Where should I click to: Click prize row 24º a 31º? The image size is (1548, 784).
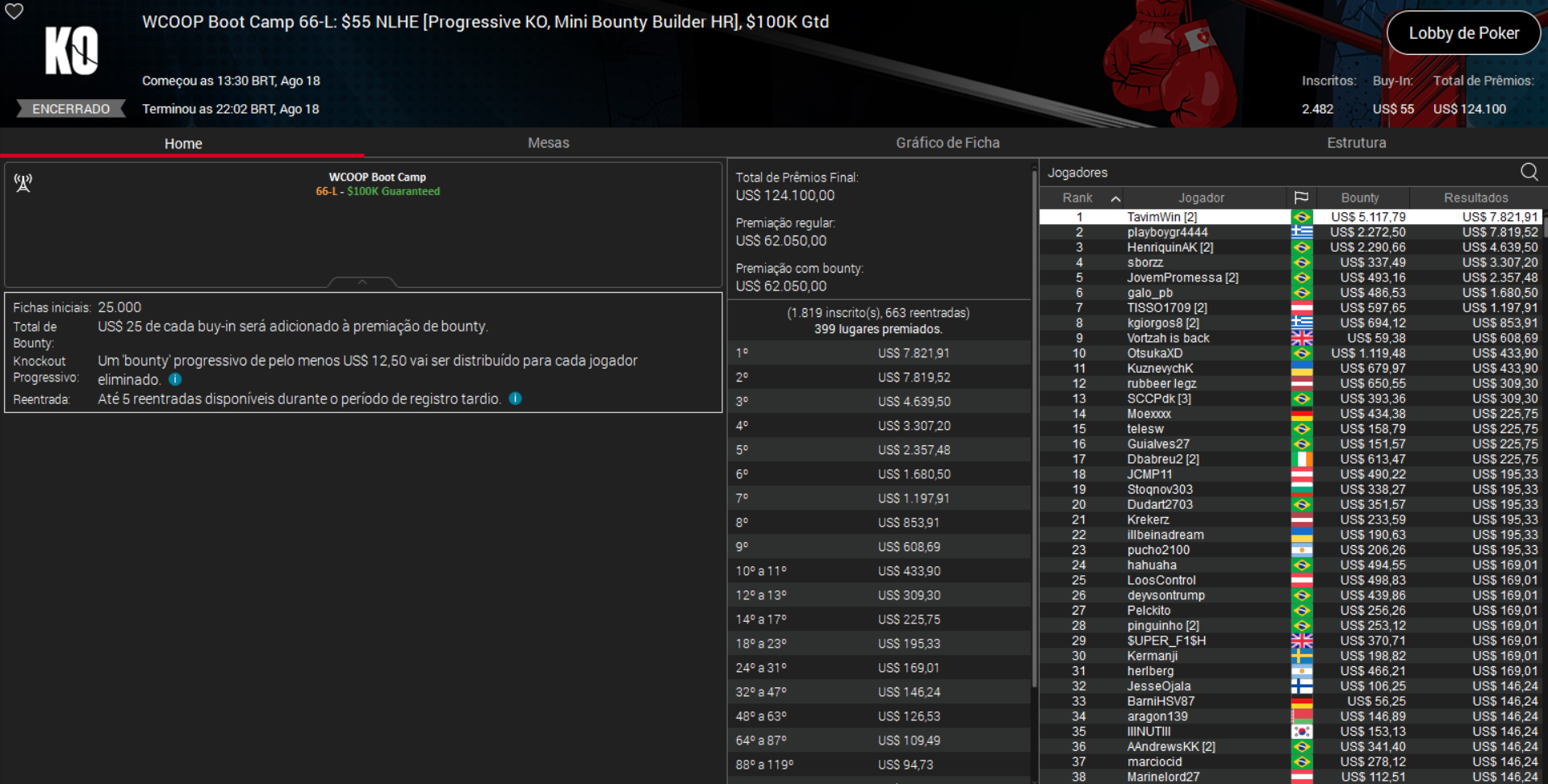(x=880, y=668)
